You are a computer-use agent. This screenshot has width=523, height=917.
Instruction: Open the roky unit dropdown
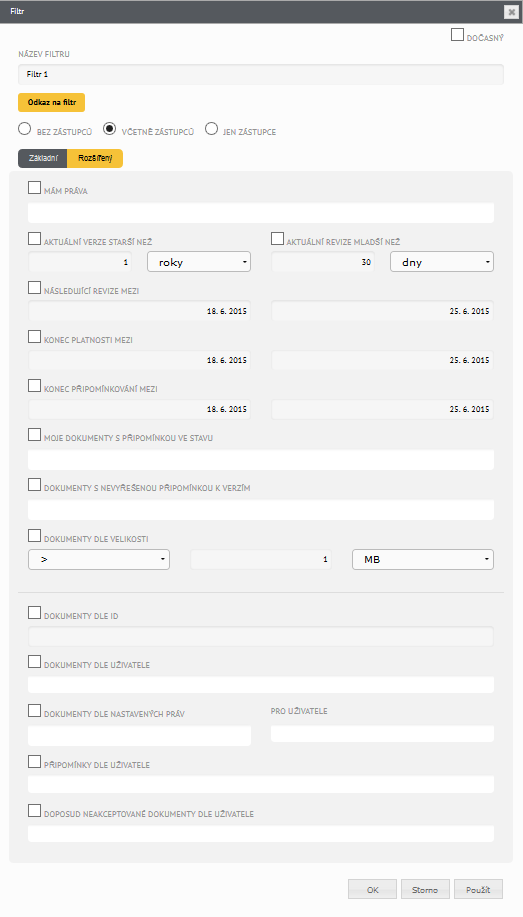(199, 262)
